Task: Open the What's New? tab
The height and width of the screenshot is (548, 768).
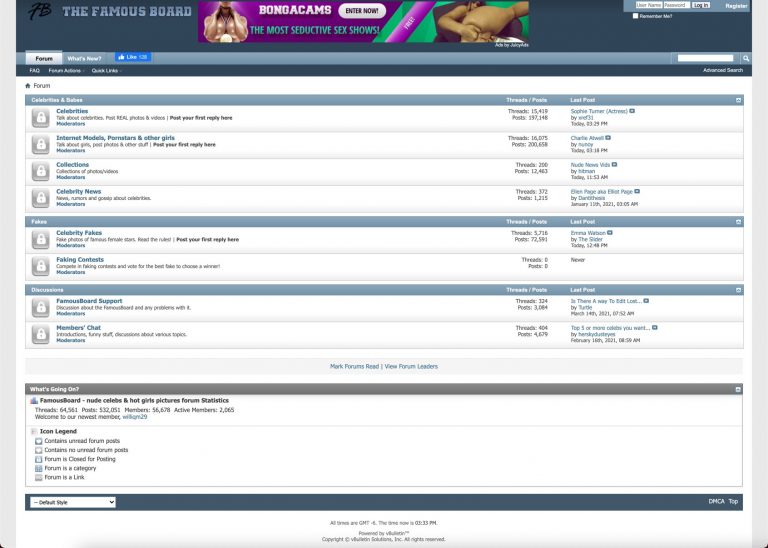Action: point(84,58)
